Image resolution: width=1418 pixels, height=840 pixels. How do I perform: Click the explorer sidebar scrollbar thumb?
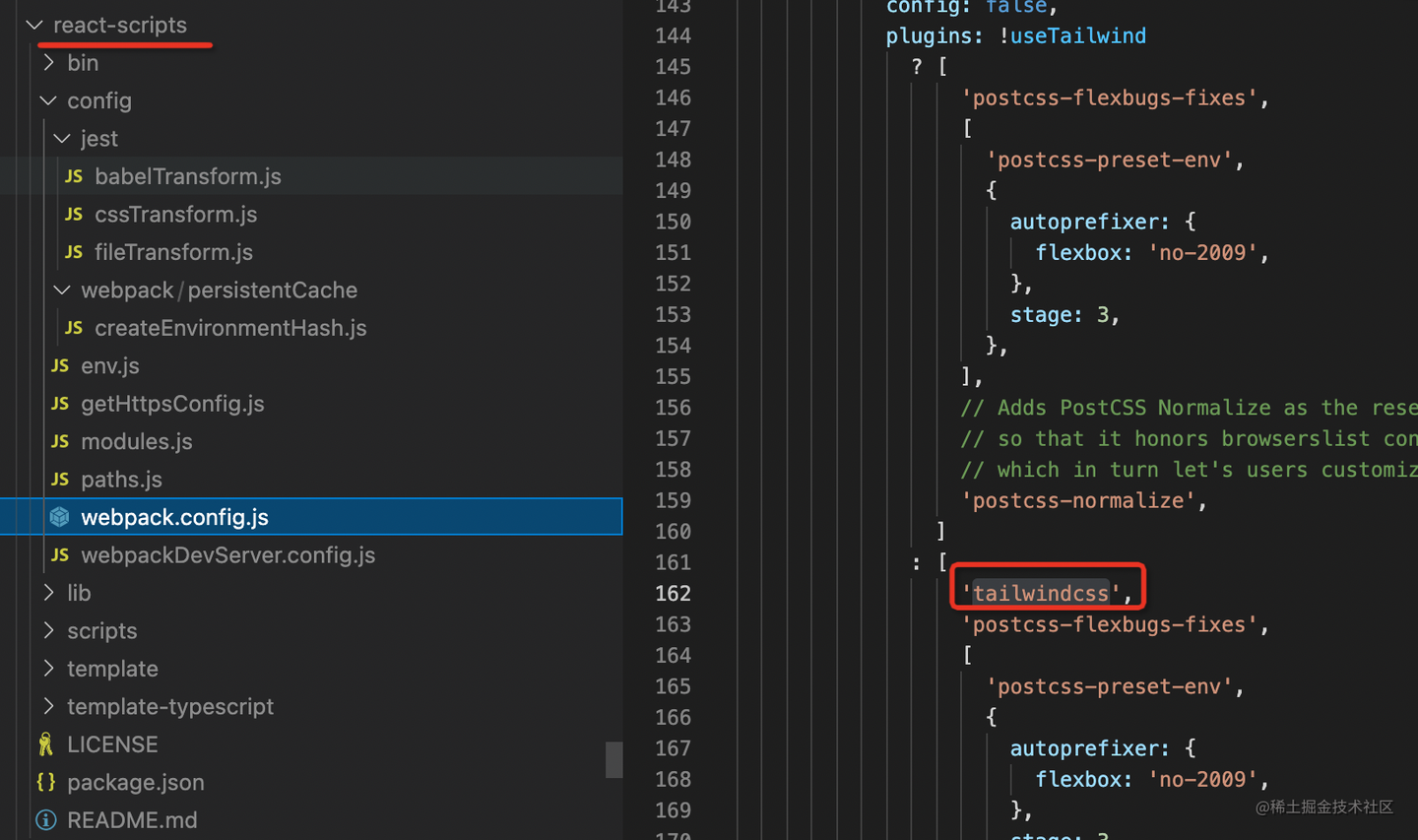pos(613,759)
